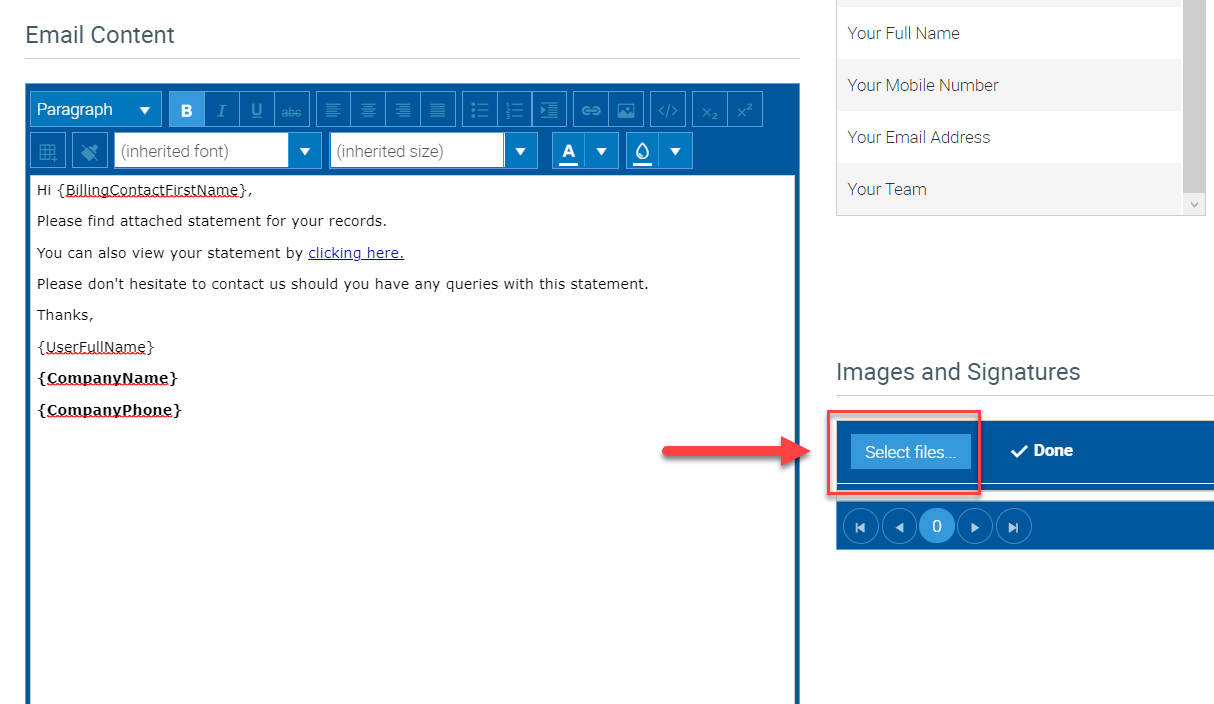The image size is (1214, 704).
Task: Click the create table icon
Action: pos(48,151)
